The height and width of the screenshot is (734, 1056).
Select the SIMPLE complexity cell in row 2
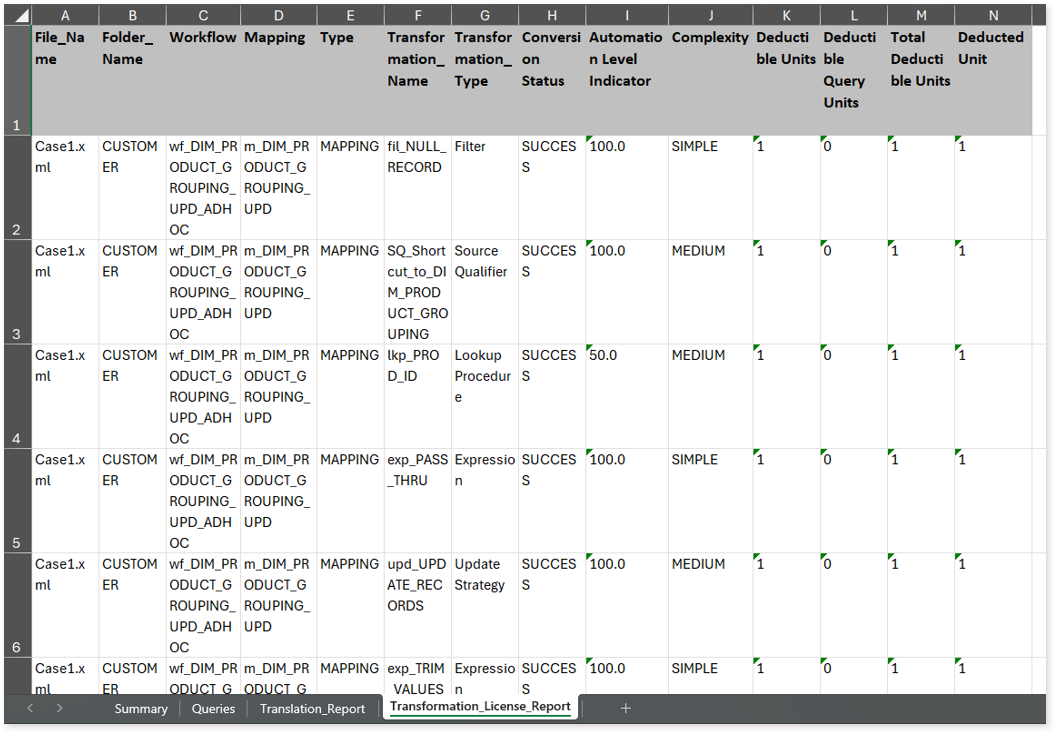point(711,188)
